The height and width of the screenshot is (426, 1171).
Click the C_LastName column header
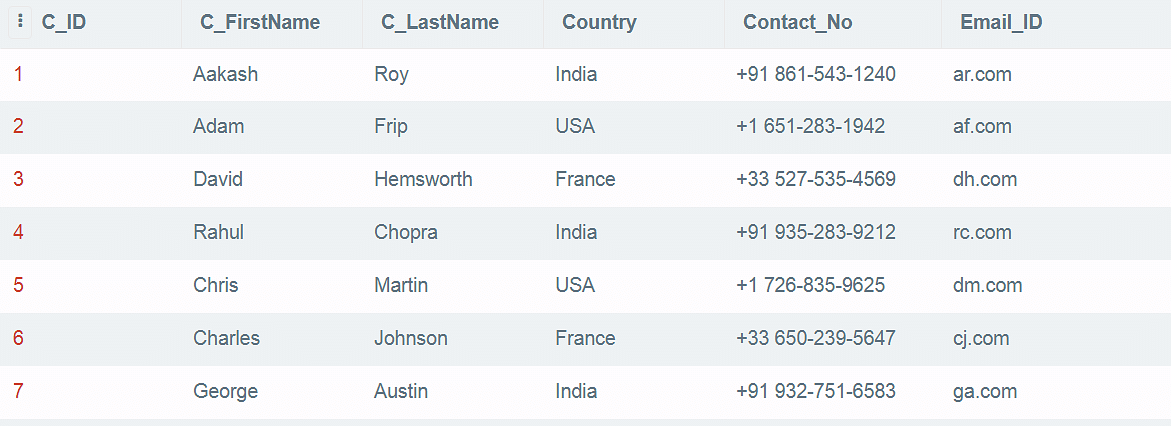pos(440,22)
